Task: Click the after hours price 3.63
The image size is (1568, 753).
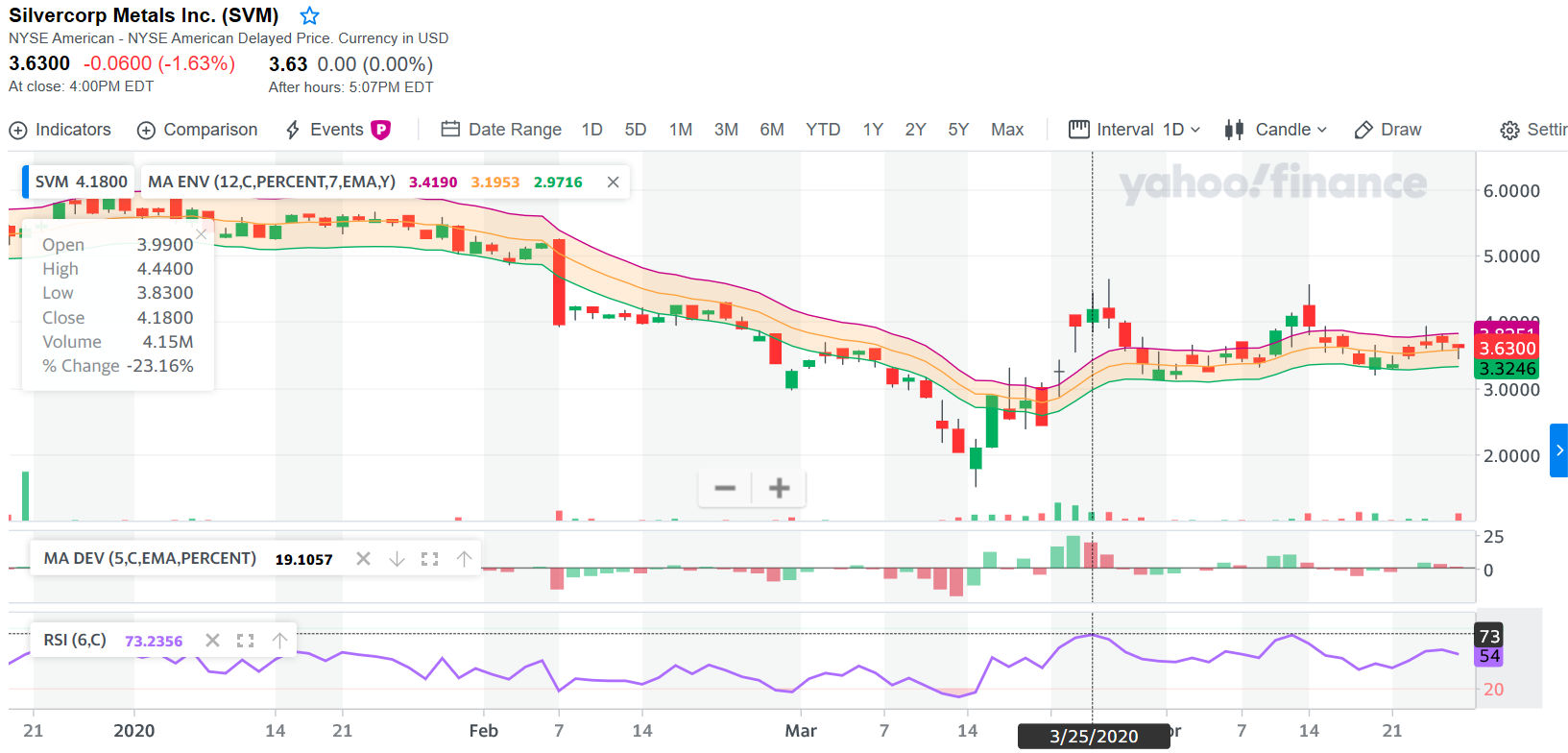Action: (x=288, y=64)
